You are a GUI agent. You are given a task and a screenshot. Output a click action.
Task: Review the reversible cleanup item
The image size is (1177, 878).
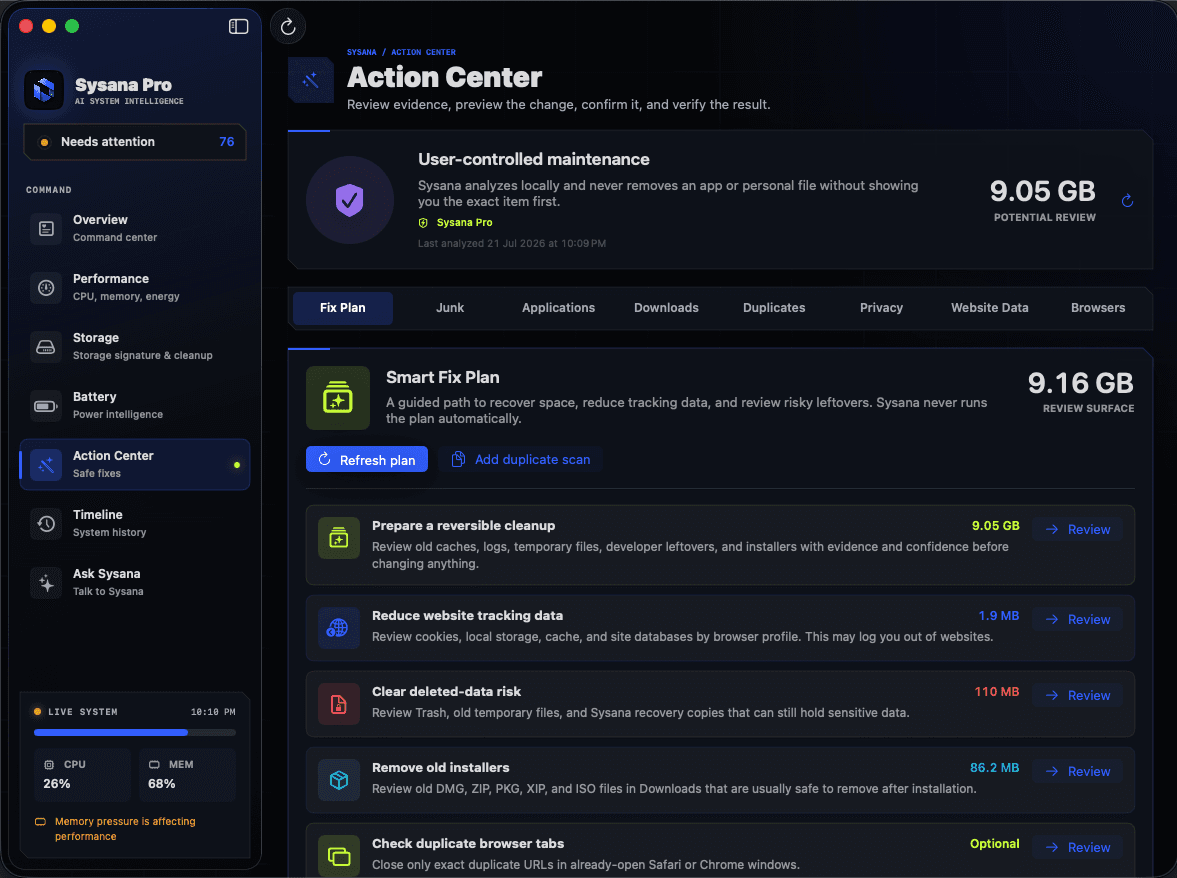pyautogui.click(x=1077, y=530)
